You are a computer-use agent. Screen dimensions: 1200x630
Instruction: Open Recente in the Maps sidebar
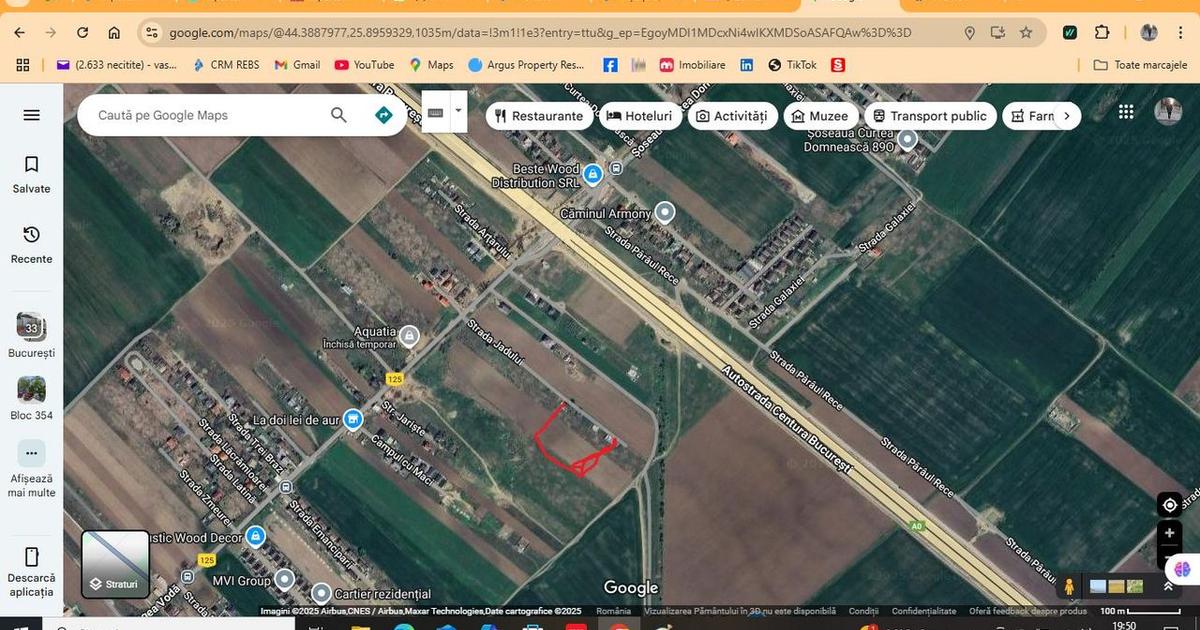coord(31,246)
